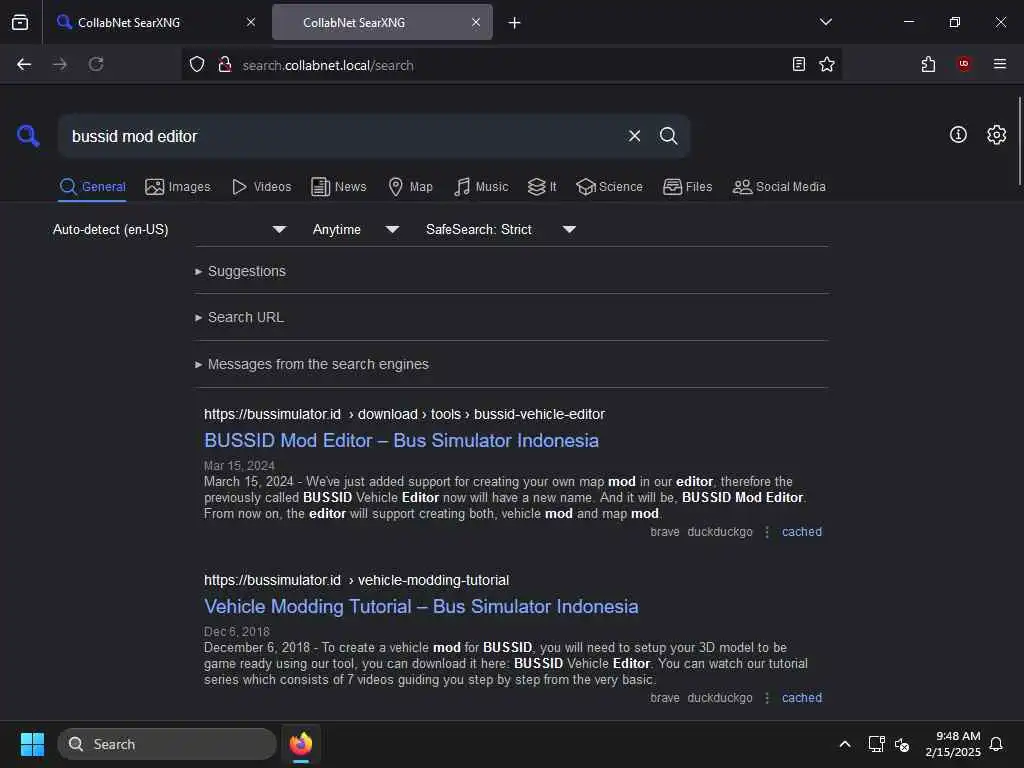Screen dimensions: 1024x768
Task: Open Anytime time range dropdown
Action: tap(355, 229)
